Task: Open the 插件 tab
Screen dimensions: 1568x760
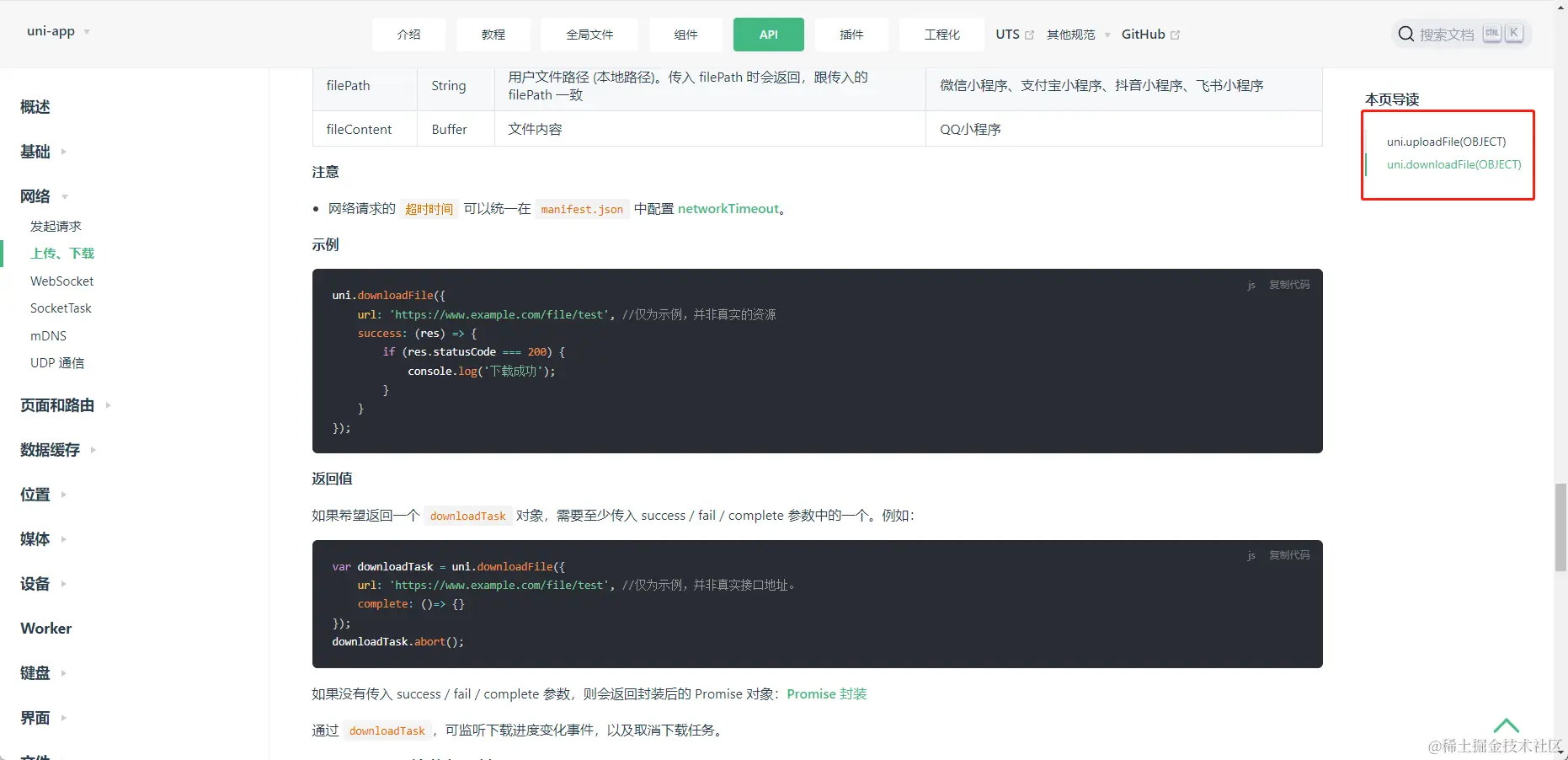Action: click(x=851, y=35)
